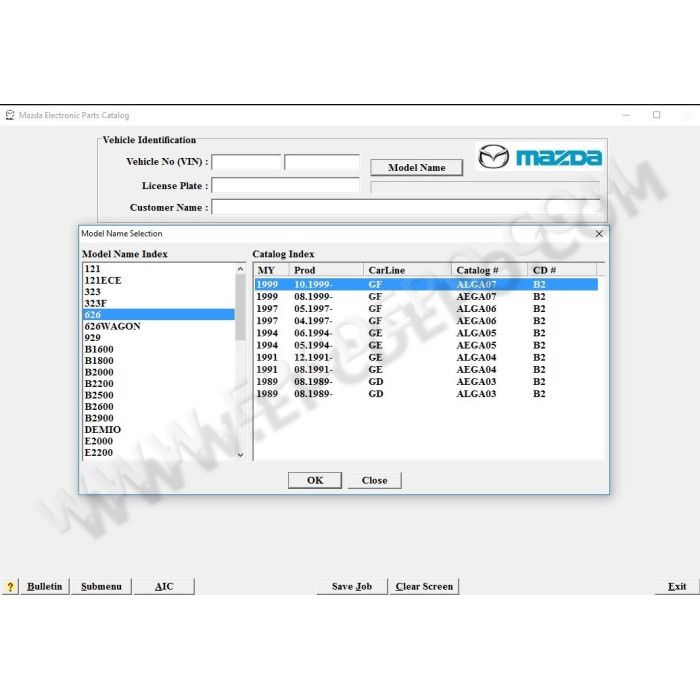700x700 pixels.
Task: Select model B2600 in the list
Action: (x=158, y=407)
